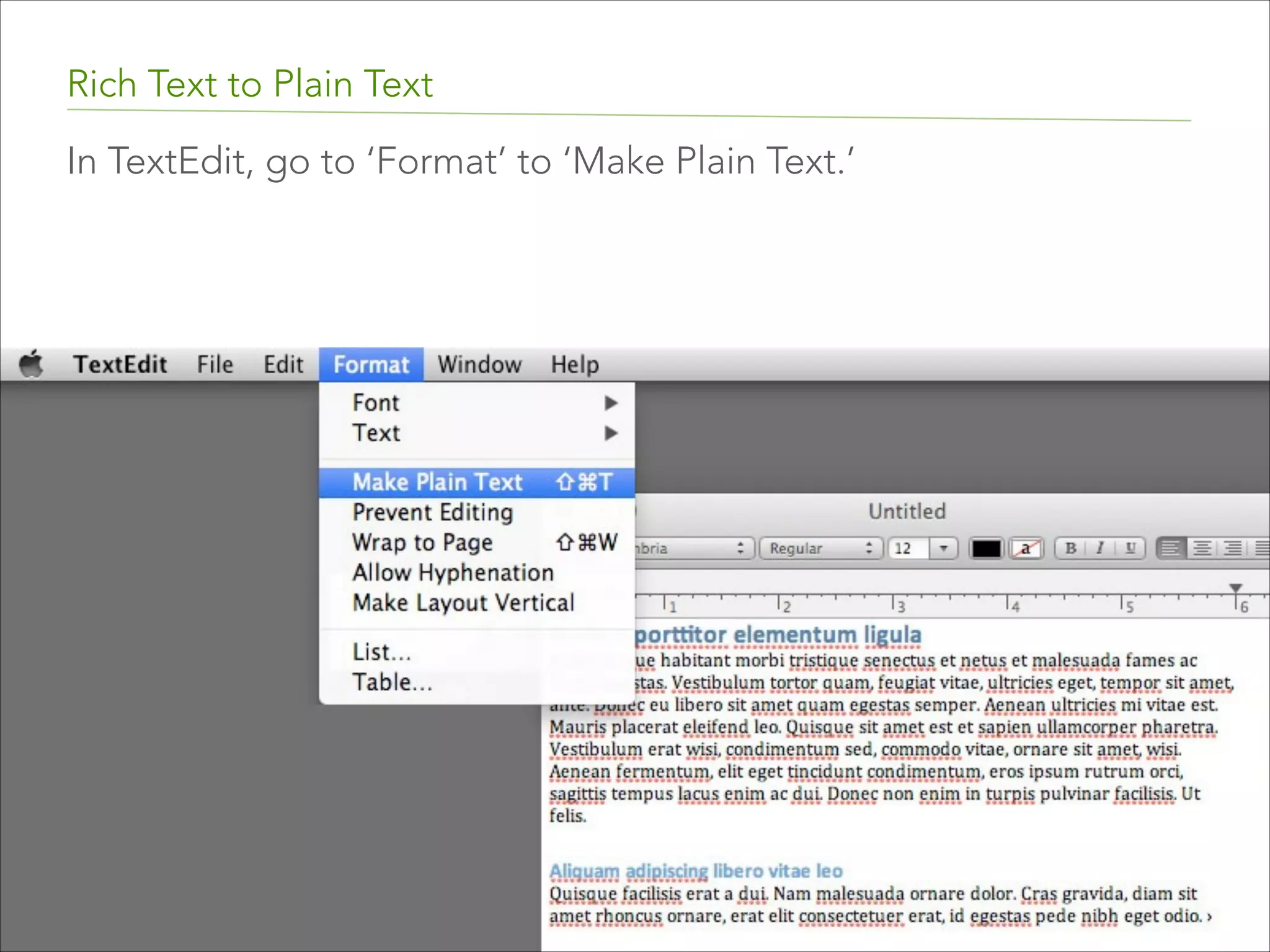Toggle Bold text style button
This screenshot has width=1270, height=952.
pyautogui.click(x=1070, y=549)
